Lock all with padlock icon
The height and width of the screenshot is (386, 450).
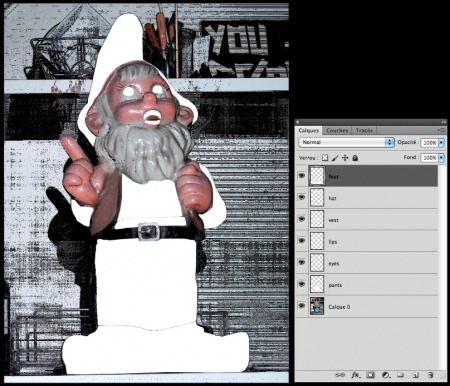[x=355, y=158]
